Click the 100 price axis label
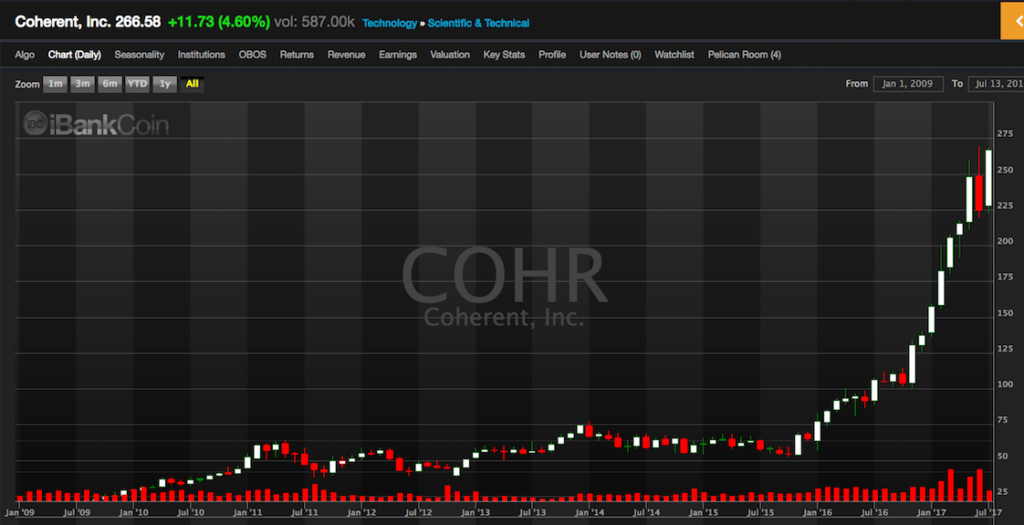Viewport: 1024px width, 525px height. click(1004, 385)
